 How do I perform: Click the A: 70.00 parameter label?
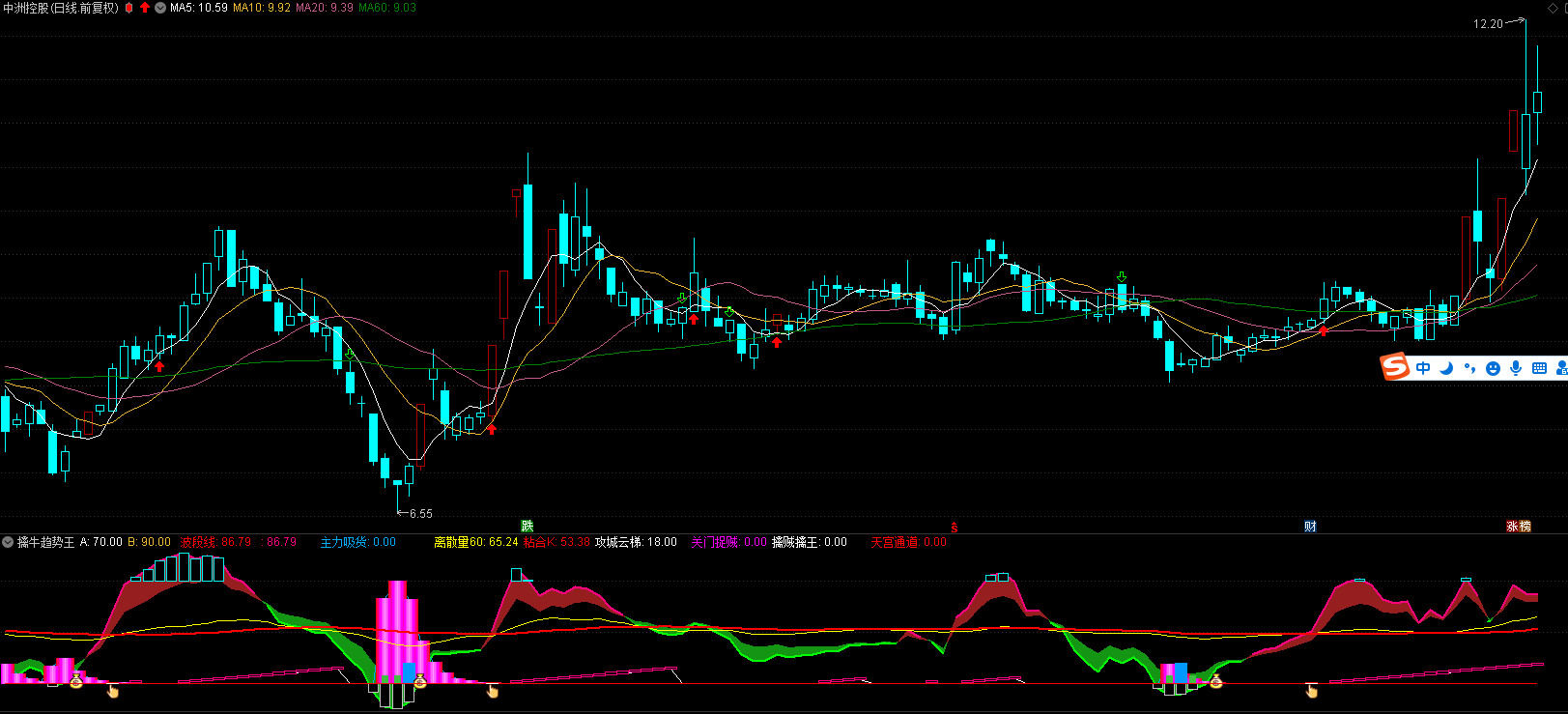tap(100, 542)
